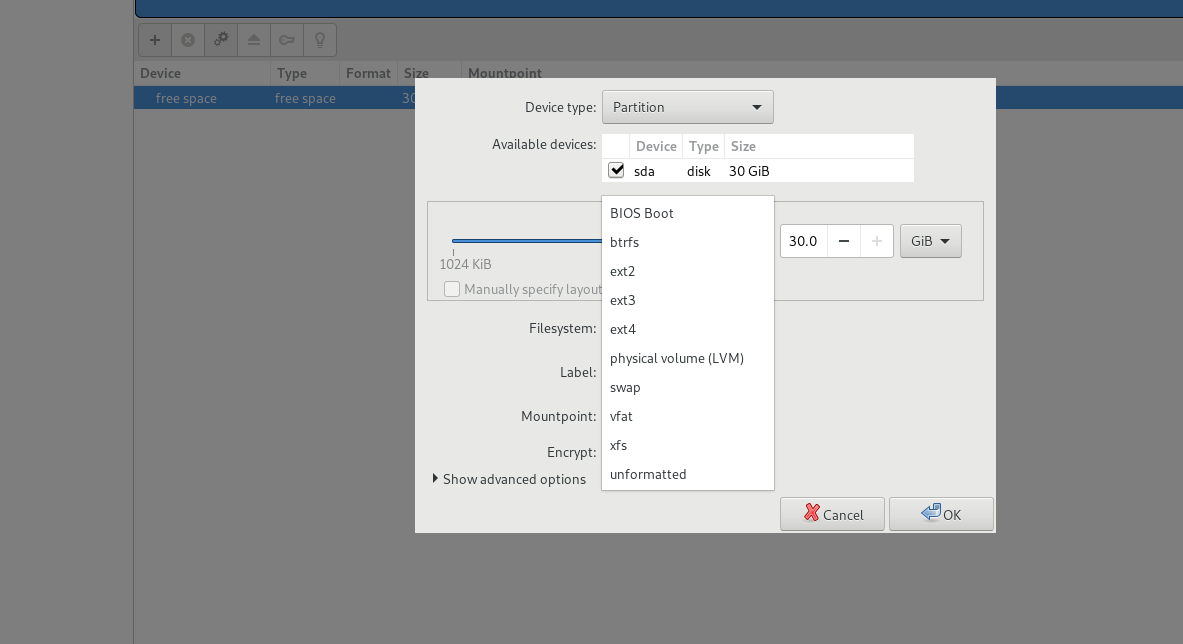Select unformatted option in list

[x=687, y=474]
